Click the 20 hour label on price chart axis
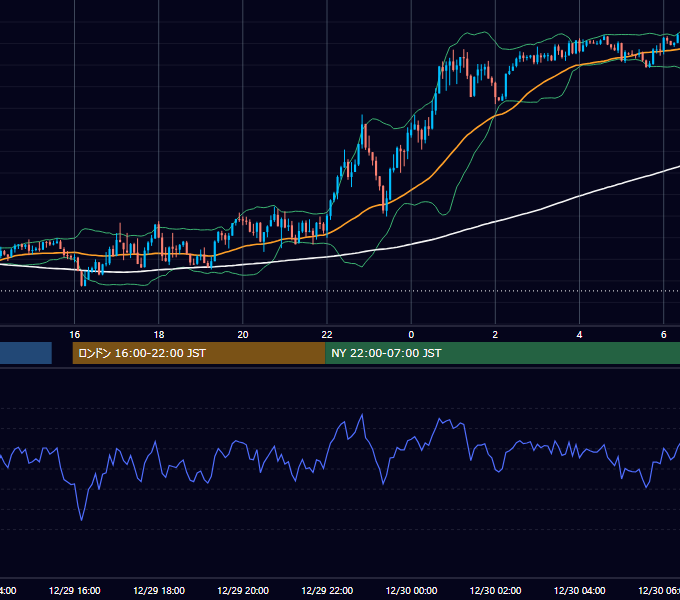 [x=243, y=335]
